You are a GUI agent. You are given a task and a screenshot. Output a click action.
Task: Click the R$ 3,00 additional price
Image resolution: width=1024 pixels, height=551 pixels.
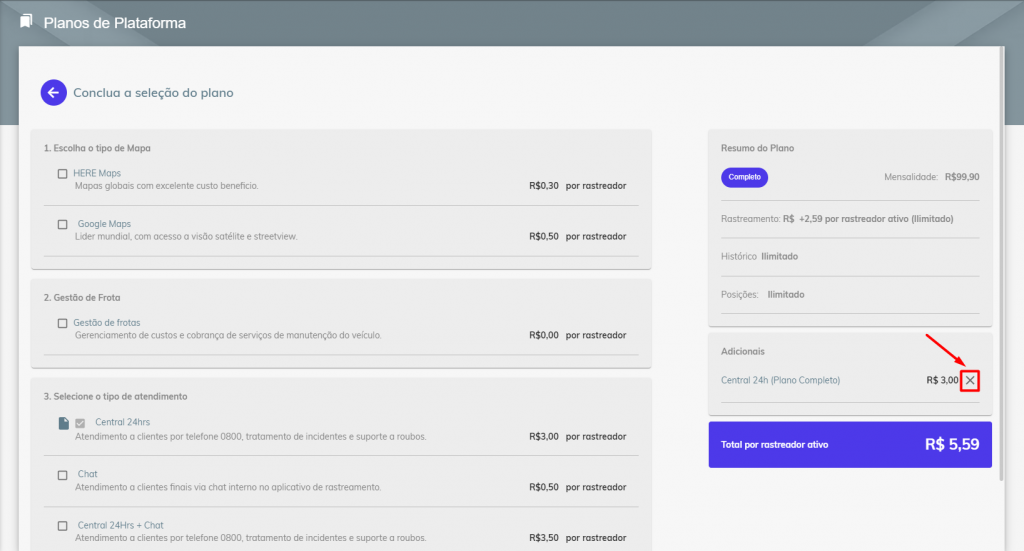[942, 380]
